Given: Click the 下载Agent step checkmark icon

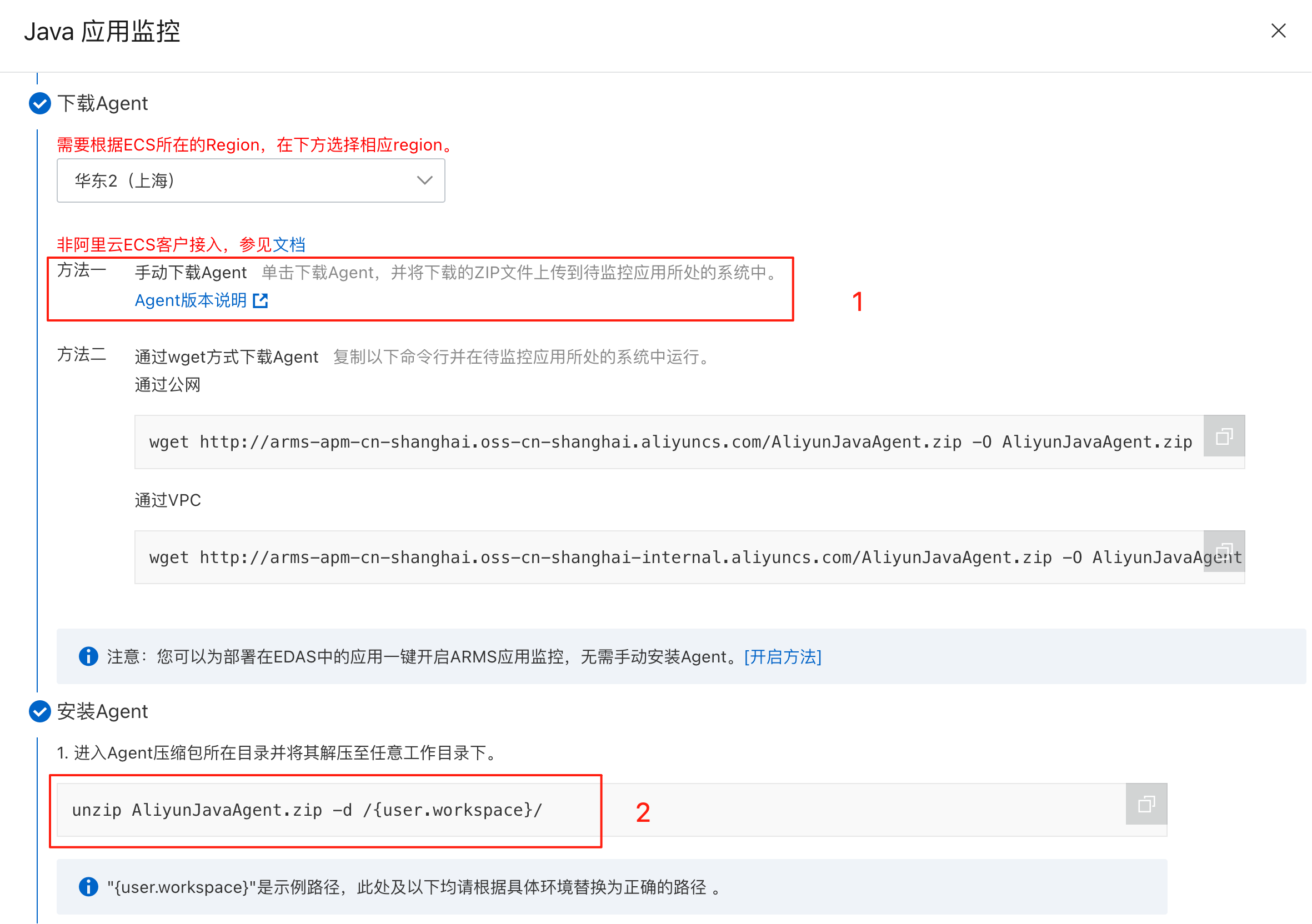Looking at the screenshot, I should [x=39, y=103].
